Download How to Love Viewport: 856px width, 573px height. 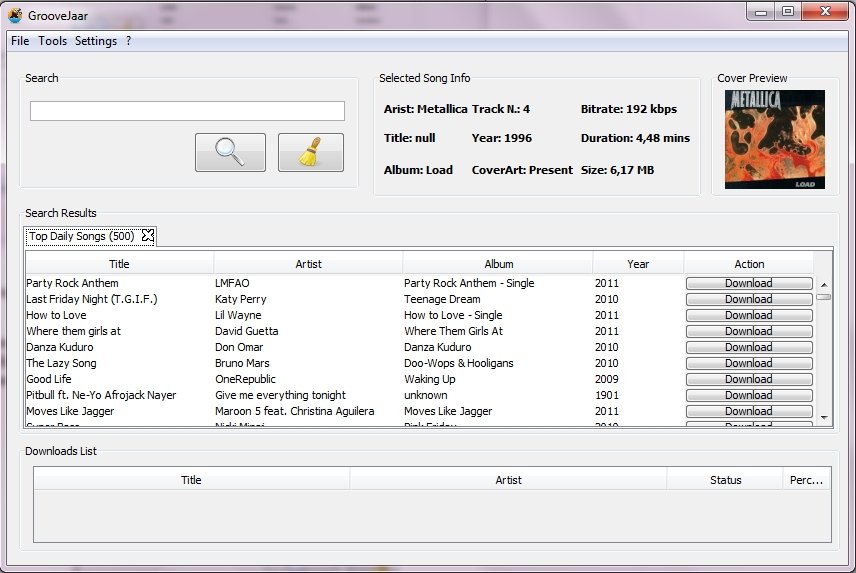[749, 315]
